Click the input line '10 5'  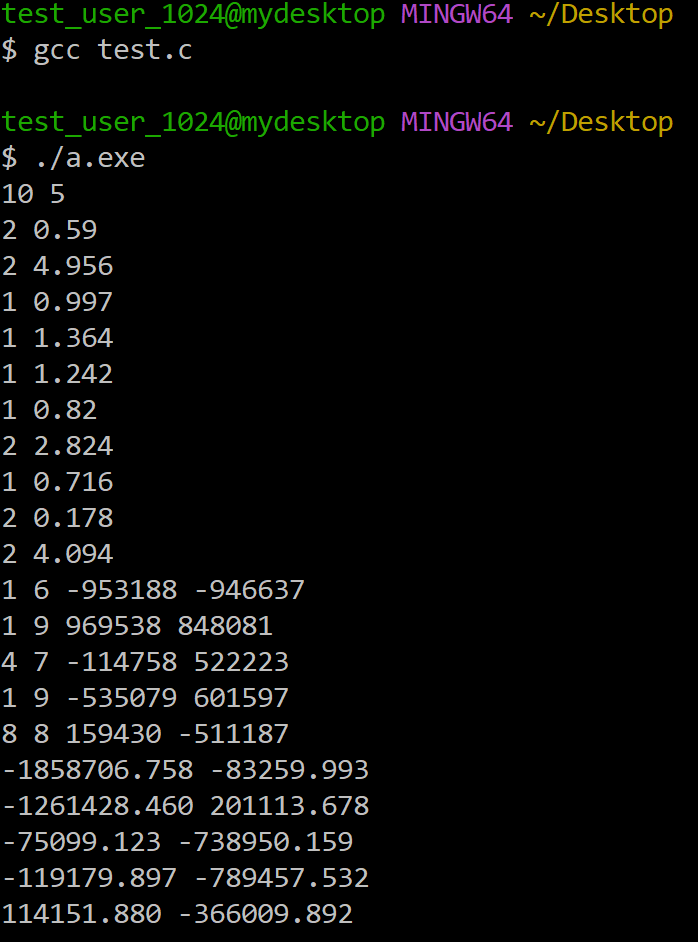(x=33, y=194)
